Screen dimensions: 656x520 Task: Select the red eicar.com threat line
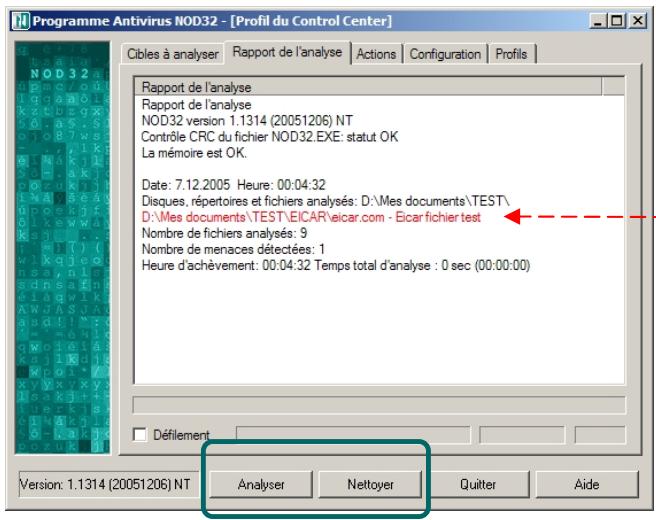311,217
